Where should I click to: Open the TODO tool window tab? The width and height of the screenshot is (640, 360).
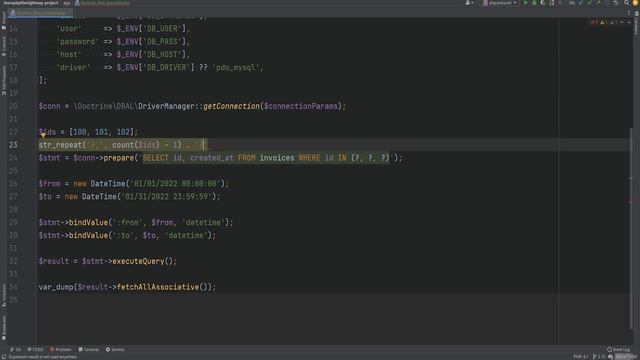pyautogui.click(x=35, y=349)
